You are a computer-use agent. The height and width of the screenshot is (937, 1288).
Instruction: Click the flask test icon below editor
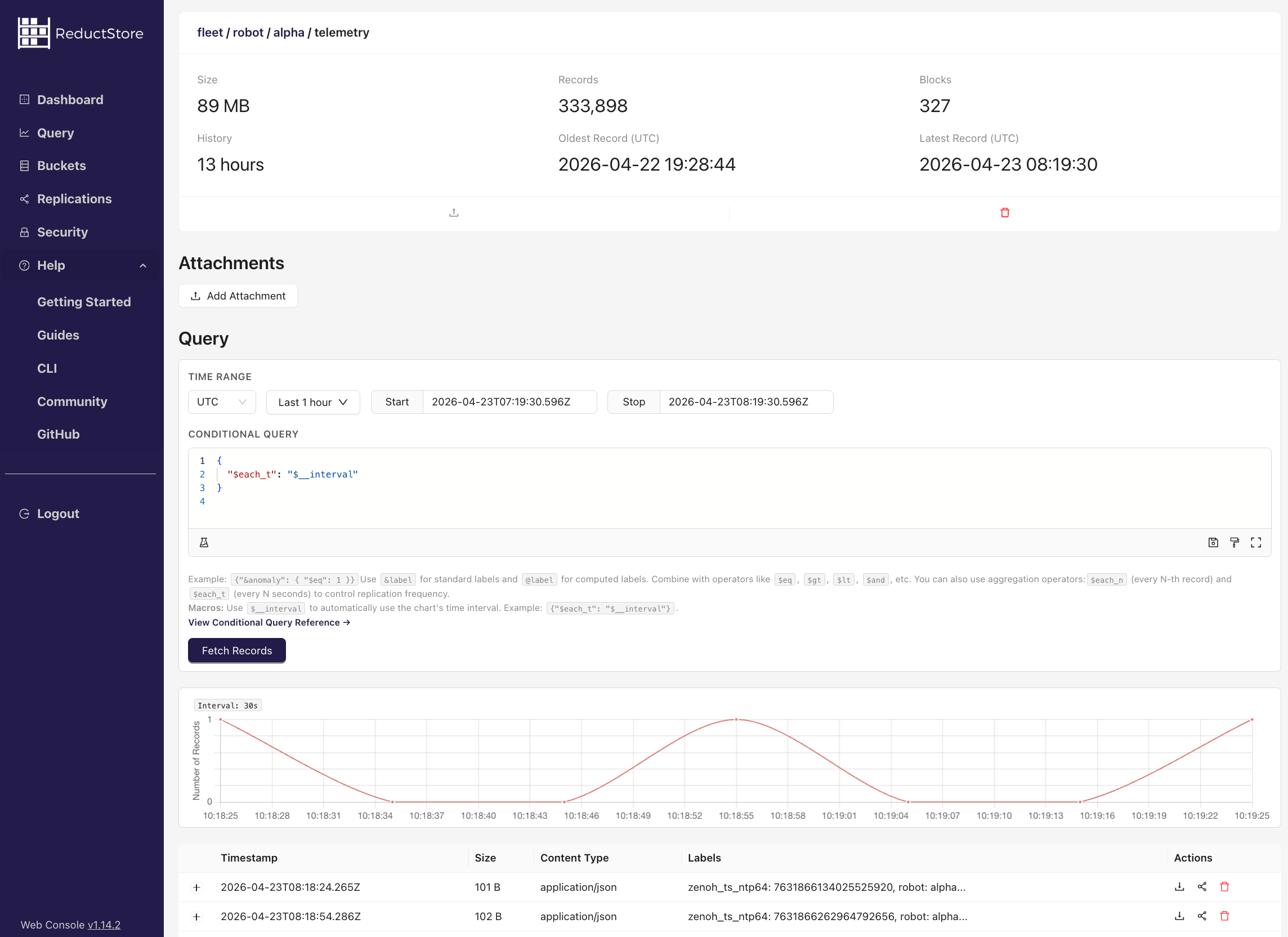point(204,543)
